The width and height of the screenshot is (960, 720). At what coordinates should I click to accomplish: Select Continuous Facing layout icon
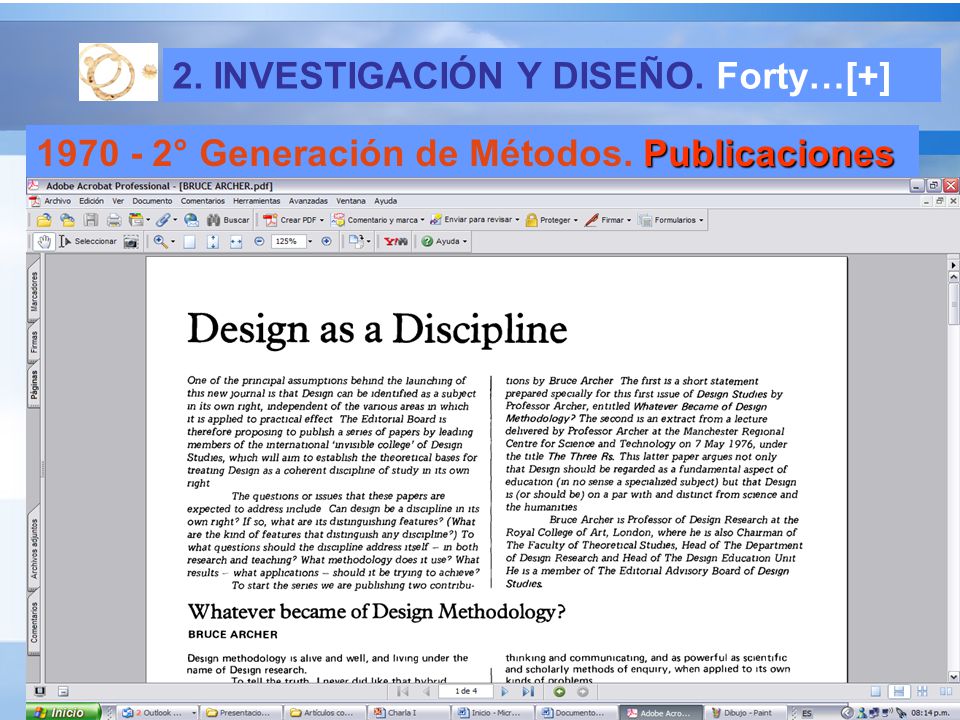921,691
